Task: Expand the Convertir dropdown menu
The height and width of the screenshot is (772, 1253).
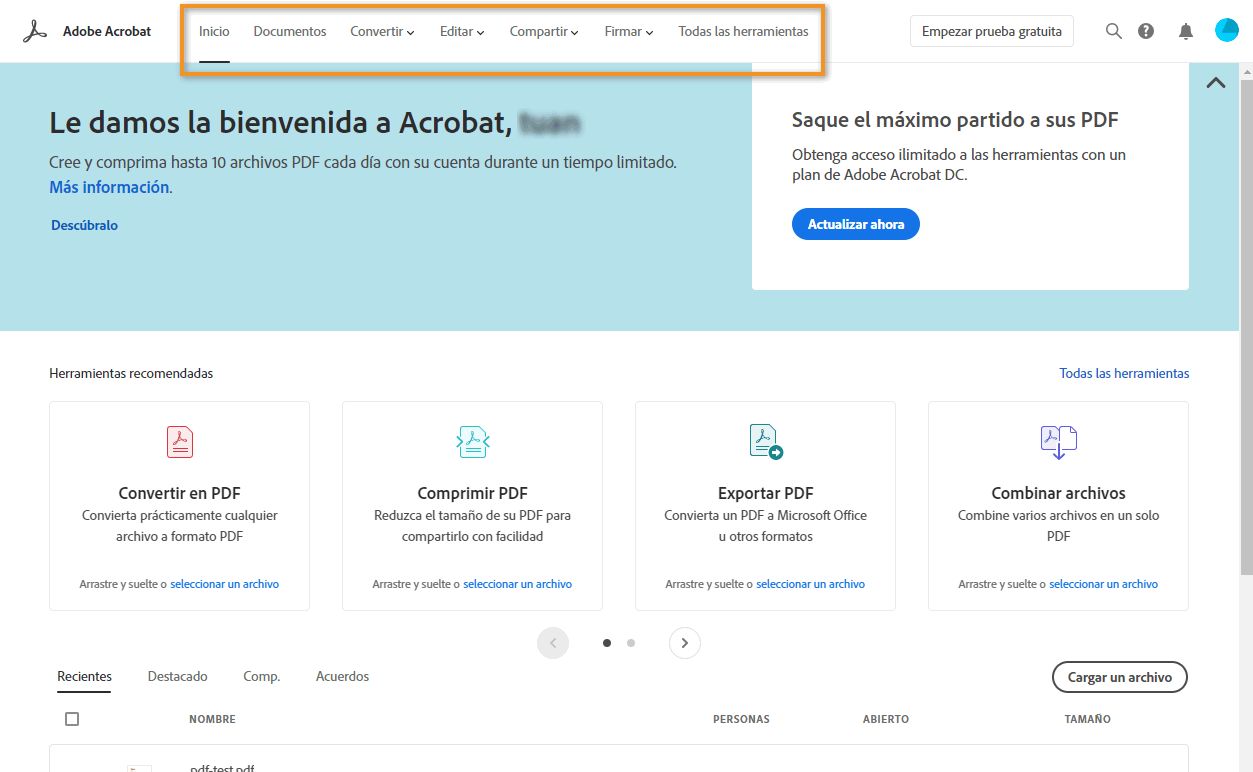Action: point(383,31)
